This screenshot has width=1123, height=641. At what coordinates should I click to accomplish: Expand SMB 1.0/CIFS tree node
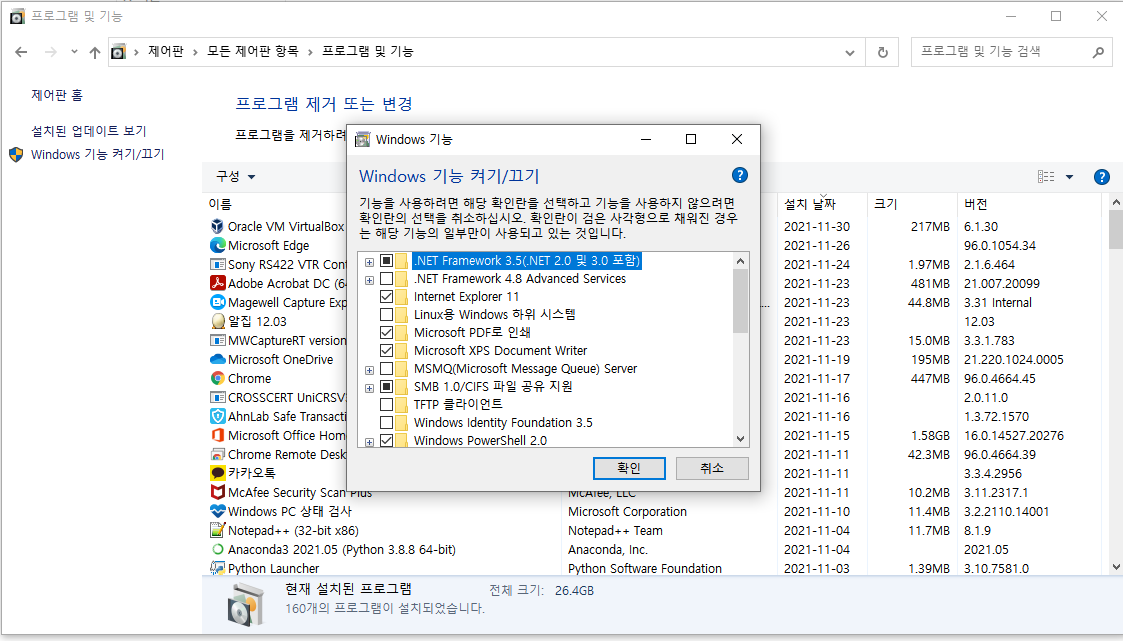tap(369, 388)
